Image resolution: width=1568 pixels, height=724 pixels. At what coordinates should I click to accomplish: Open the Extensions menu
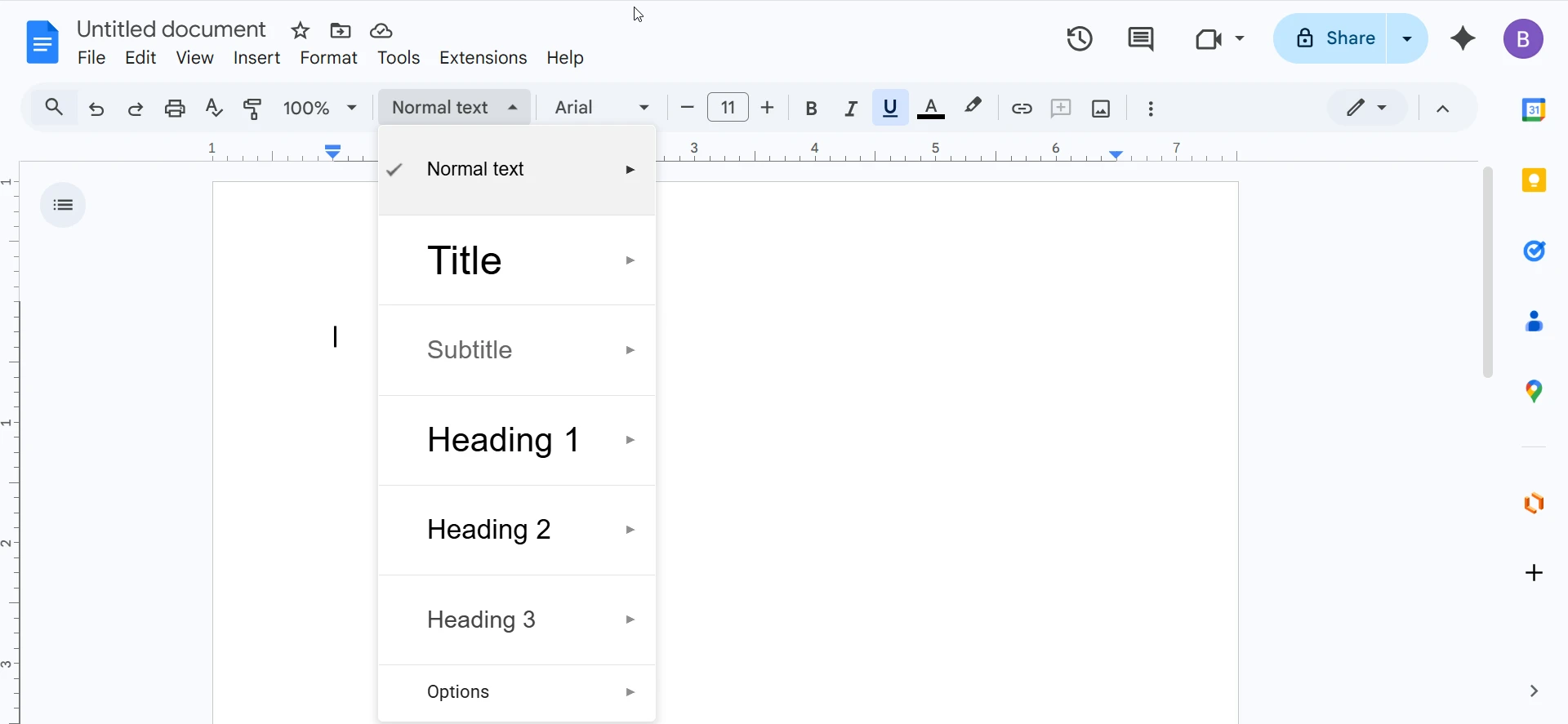483,58
